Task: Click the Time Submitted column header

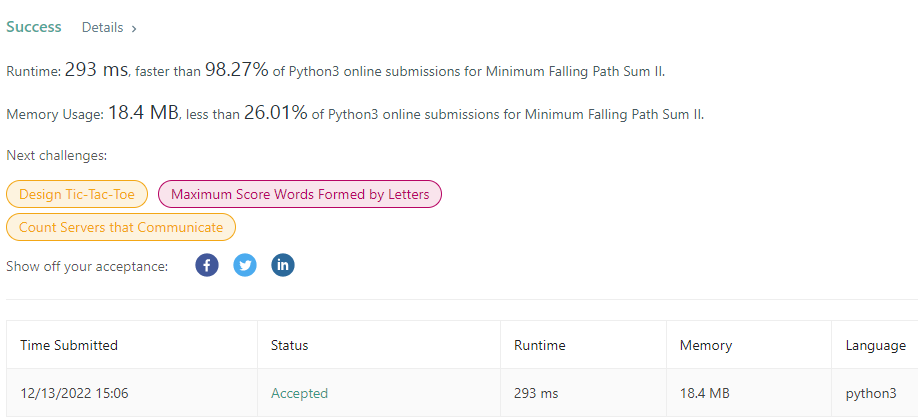Action: [69, 345]
